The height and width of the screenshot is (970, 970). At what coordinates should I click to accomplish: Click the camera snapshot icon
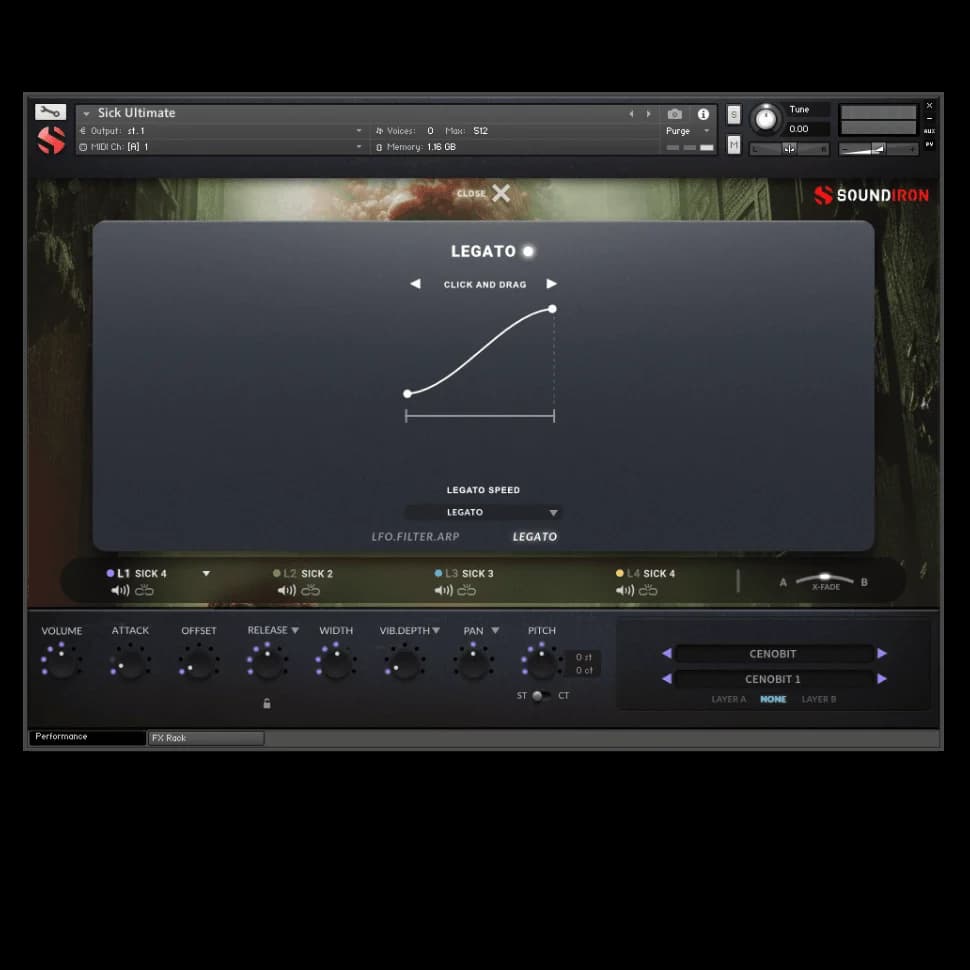pos(675,114)
